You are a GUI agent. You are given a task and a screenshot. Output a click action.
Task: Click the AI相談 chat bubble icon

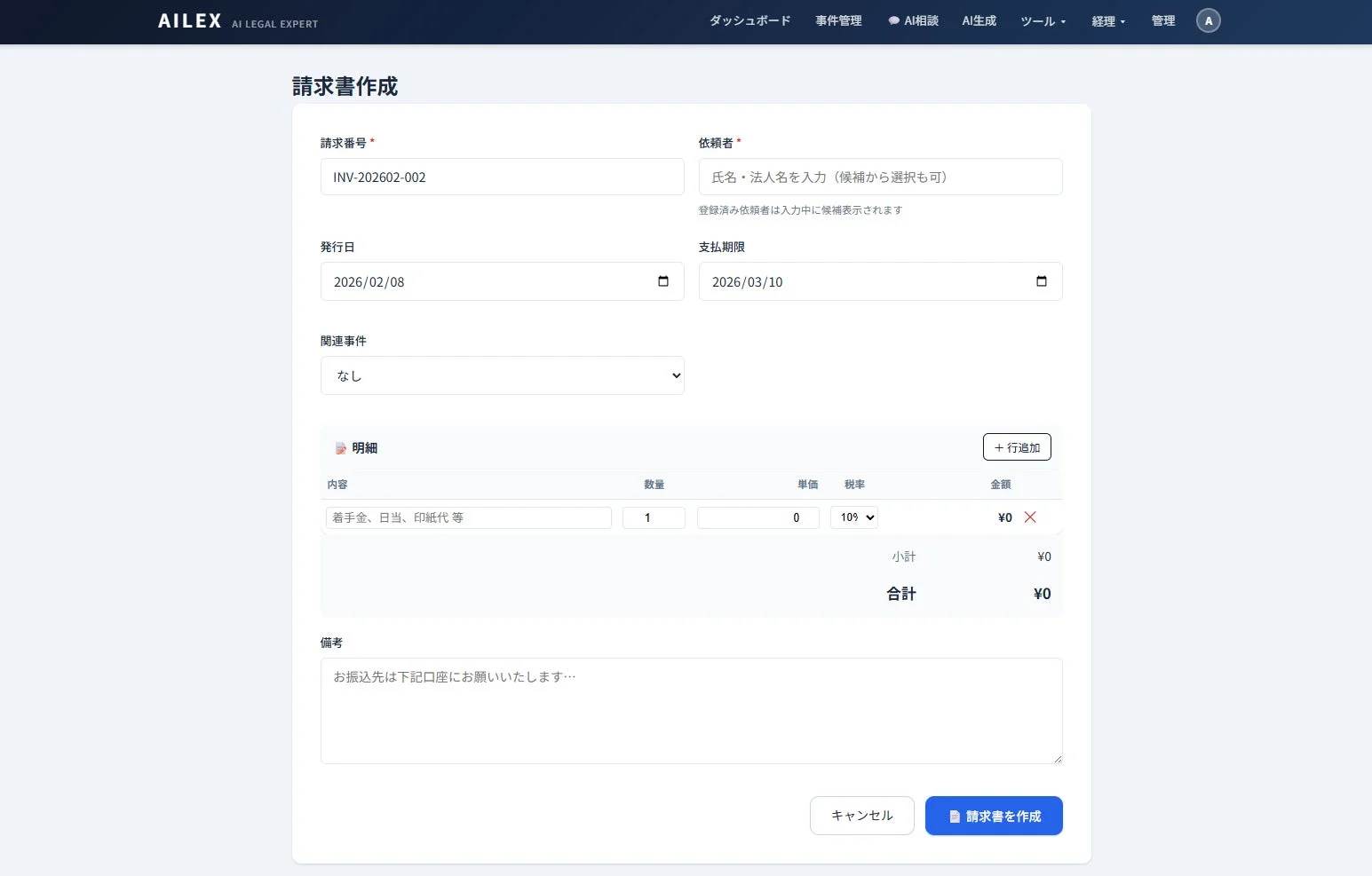click(x=892, y=20)
